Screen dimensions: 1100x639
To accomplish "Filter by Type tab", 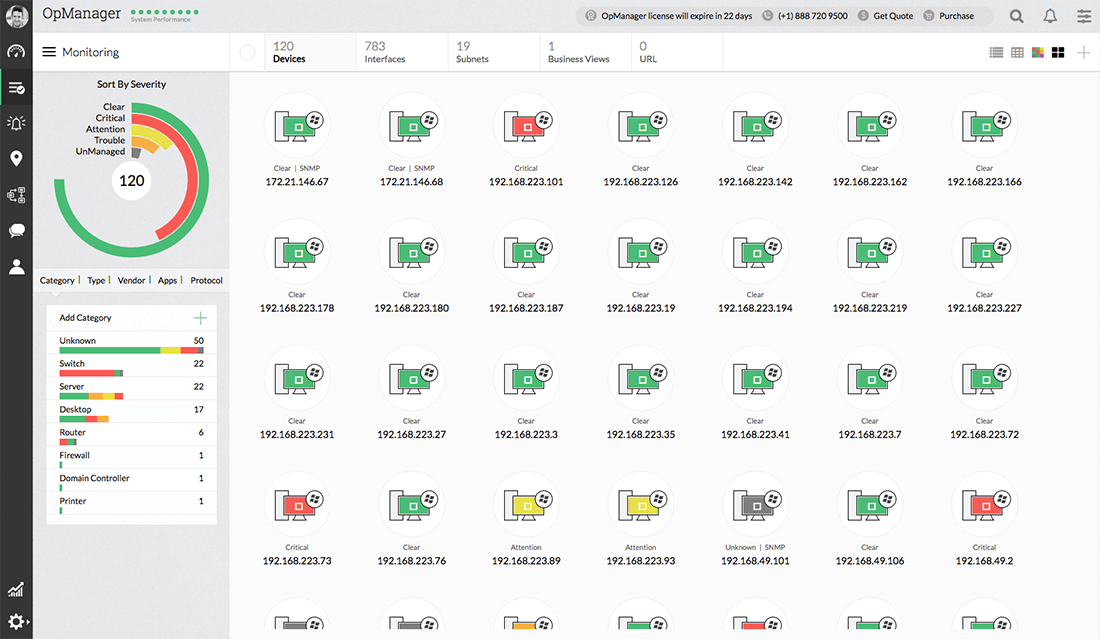I will [x=96, y=281].
